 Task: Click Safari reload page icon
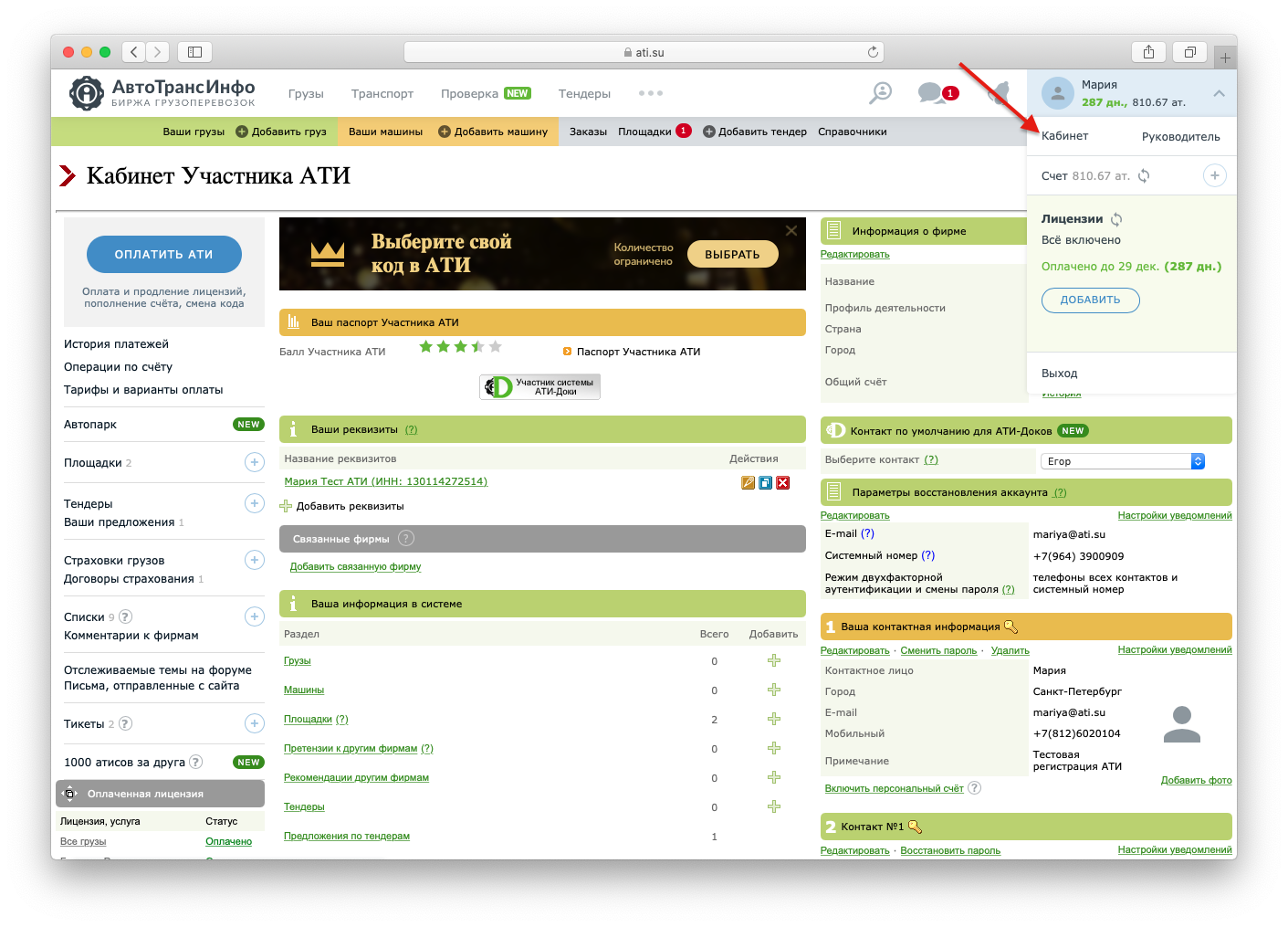click(873, 52)
